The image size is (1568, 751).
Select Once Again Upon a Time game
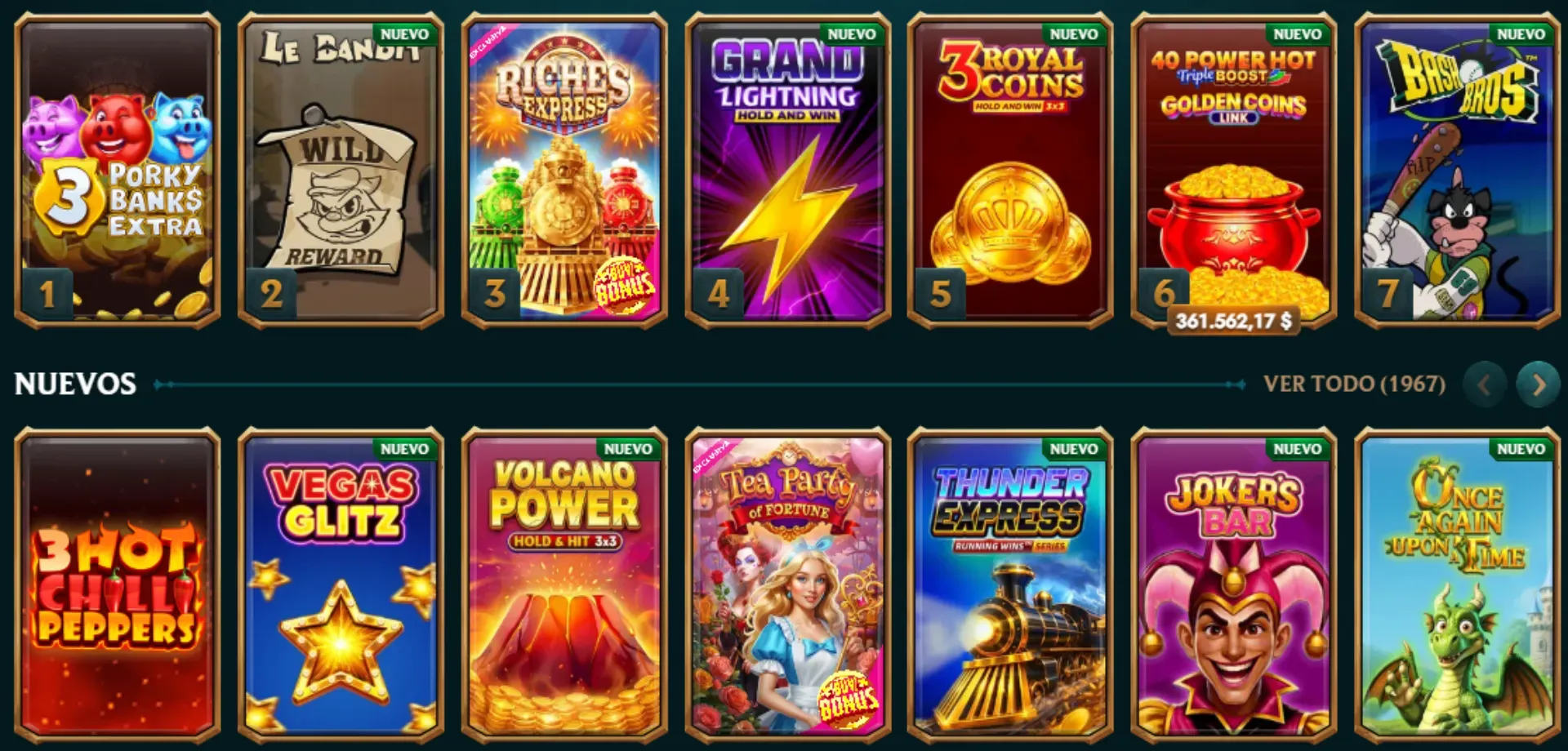tap(1458, 583)
